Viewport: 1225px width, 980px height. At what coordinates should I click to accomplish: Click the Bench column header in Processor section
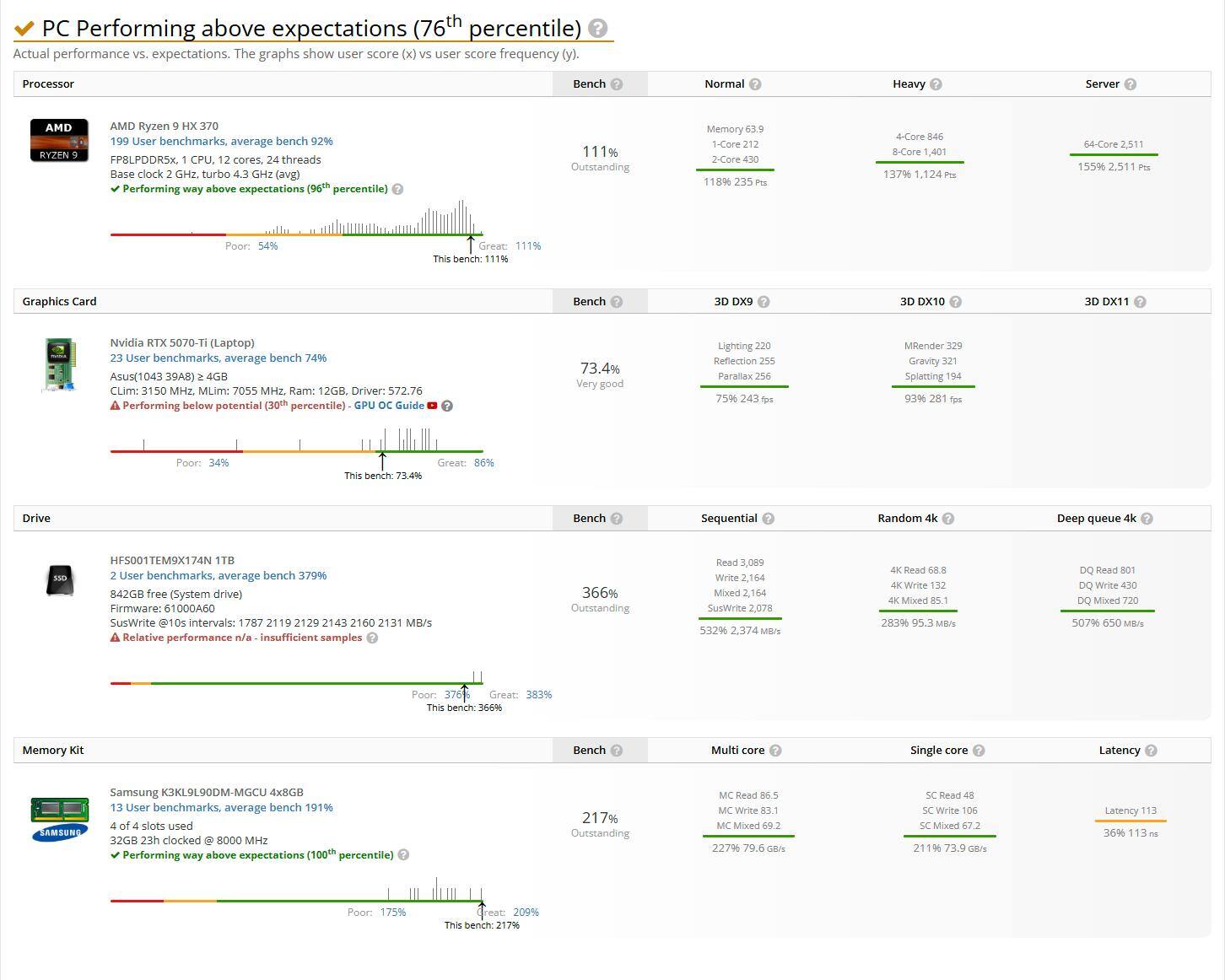coord(589,84)
